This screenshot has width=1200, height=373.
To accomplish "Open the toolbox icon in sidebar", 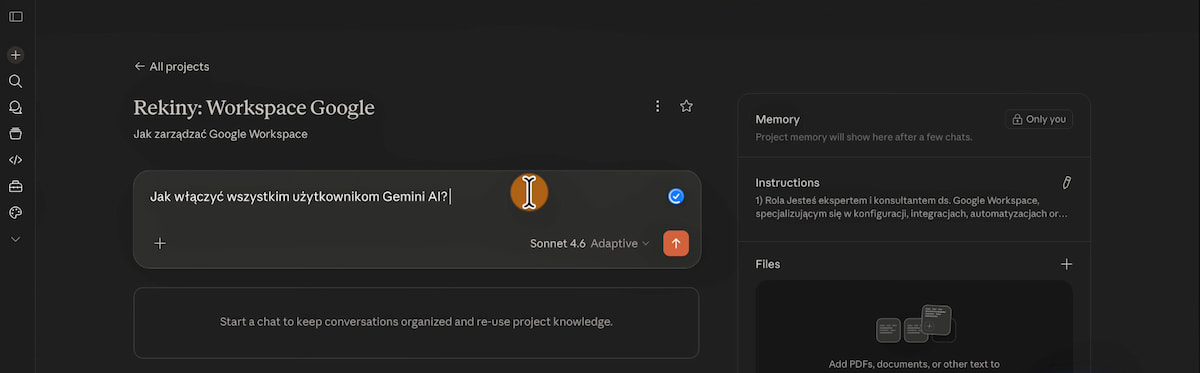I will (x=15, y=186).
